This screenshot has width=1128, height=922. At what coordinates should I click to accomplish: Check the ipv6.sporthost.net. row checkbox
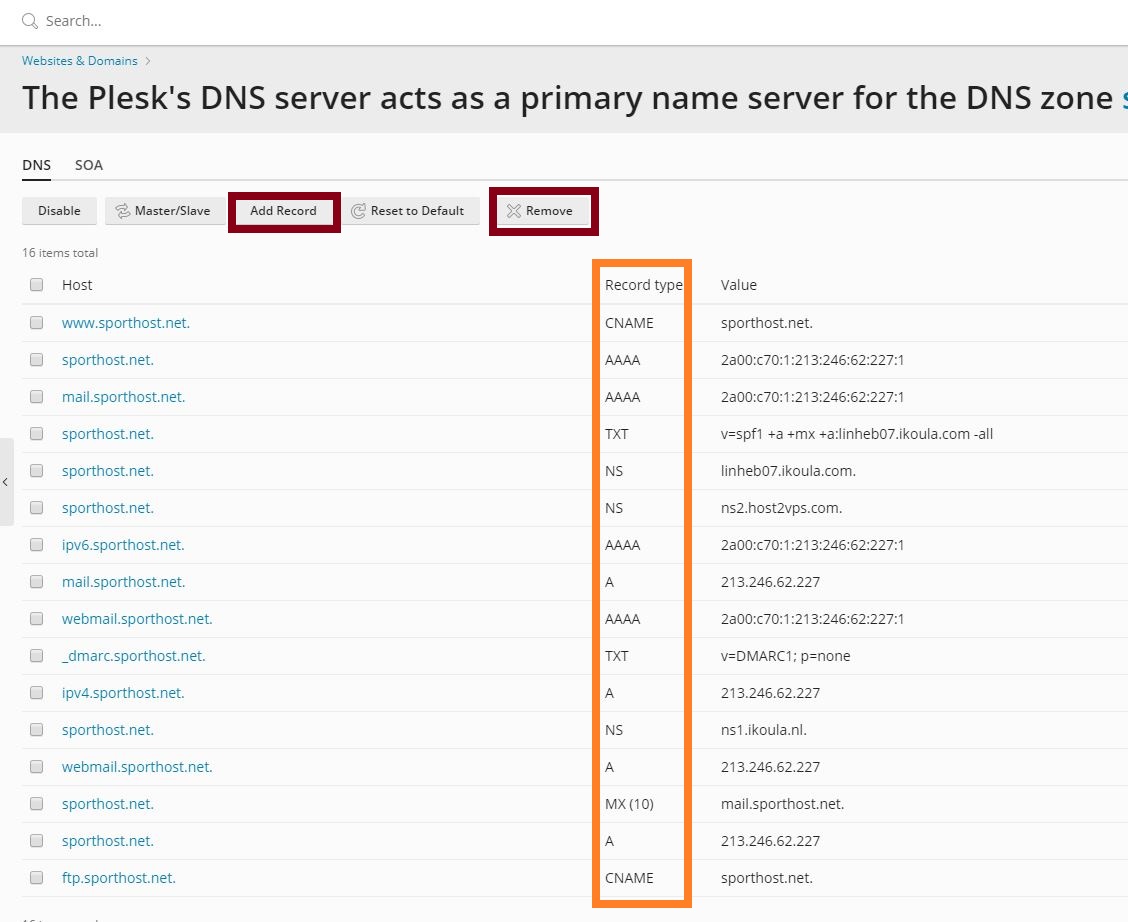[x=37, y=545]
